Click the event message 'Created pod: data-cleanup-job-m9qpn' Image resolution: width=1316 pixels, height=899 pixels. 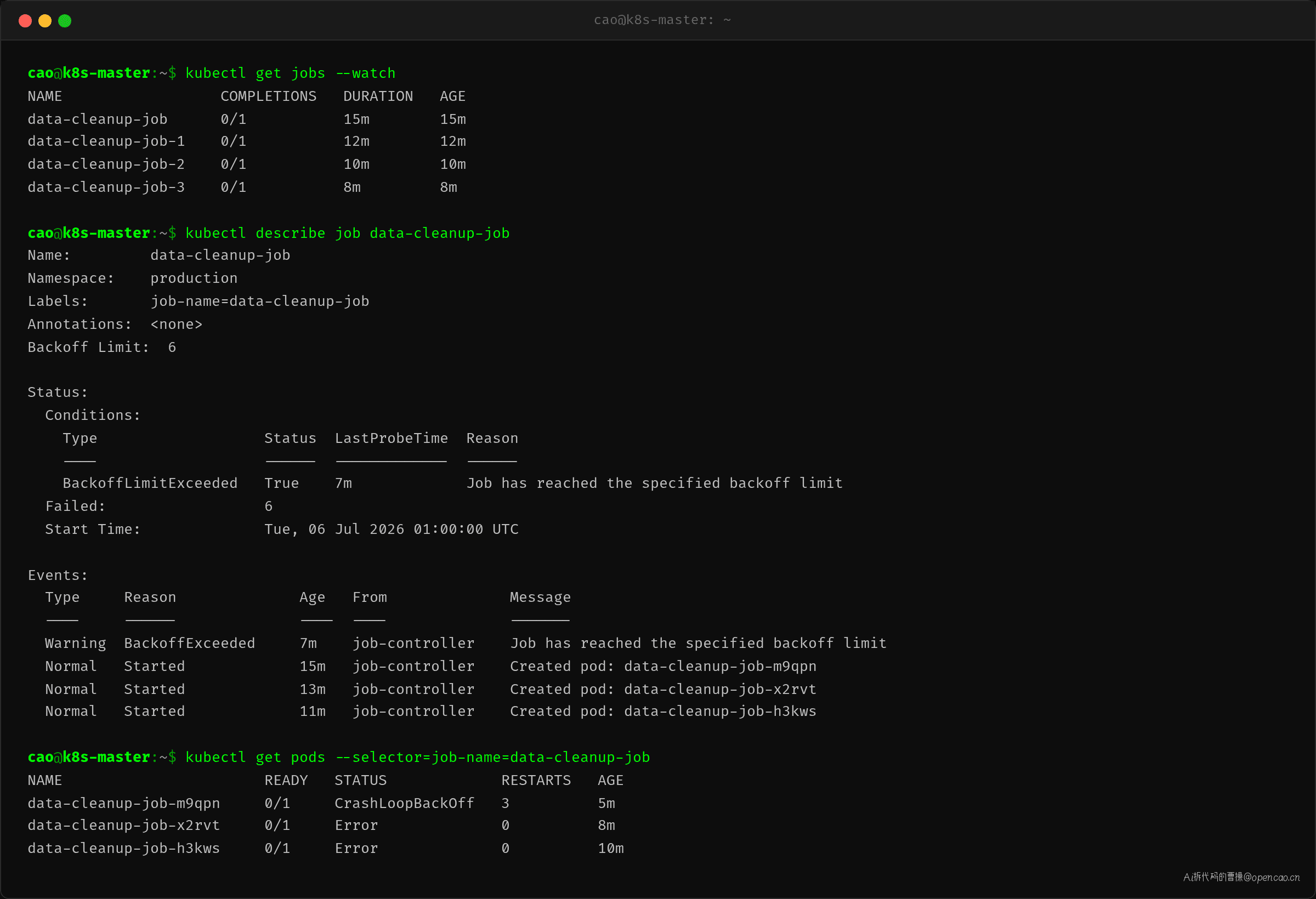pos(663,667)
